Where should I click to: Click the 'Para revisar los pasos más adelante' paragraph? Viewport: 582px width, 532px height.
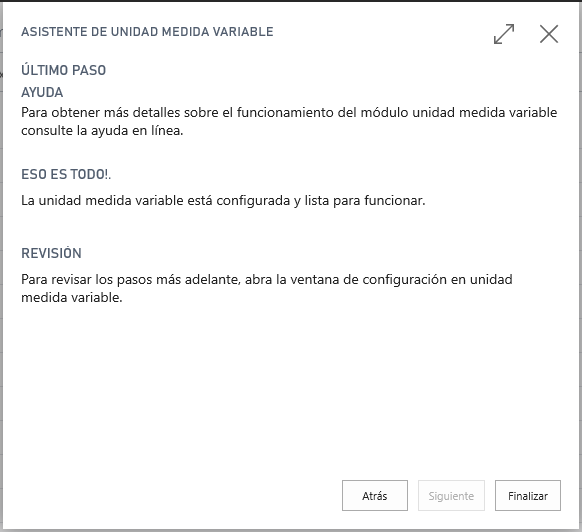[x=267, y=288]
